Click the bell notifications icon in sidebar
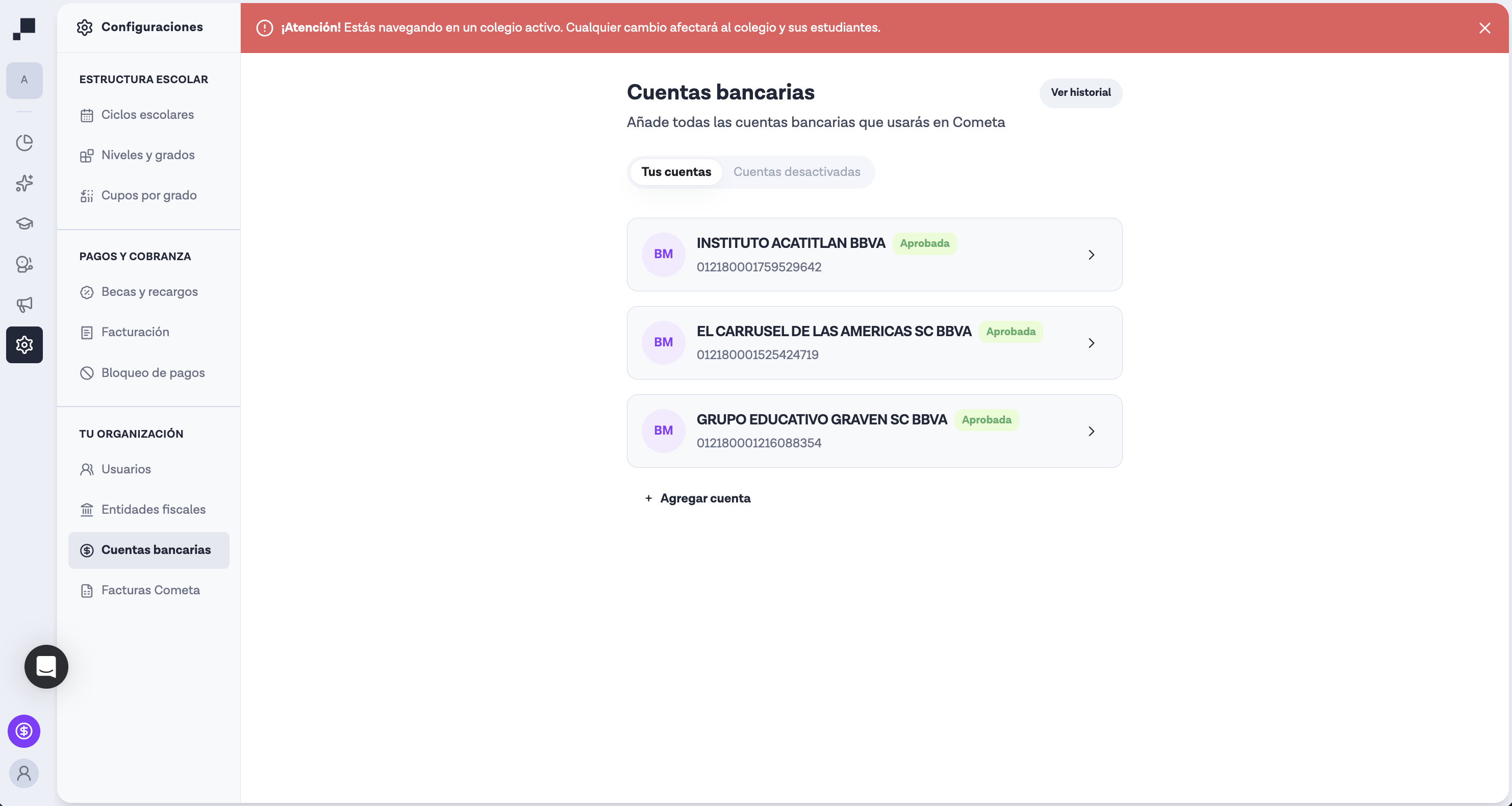This screenshot has width=1512, height=806. (24, 264)
